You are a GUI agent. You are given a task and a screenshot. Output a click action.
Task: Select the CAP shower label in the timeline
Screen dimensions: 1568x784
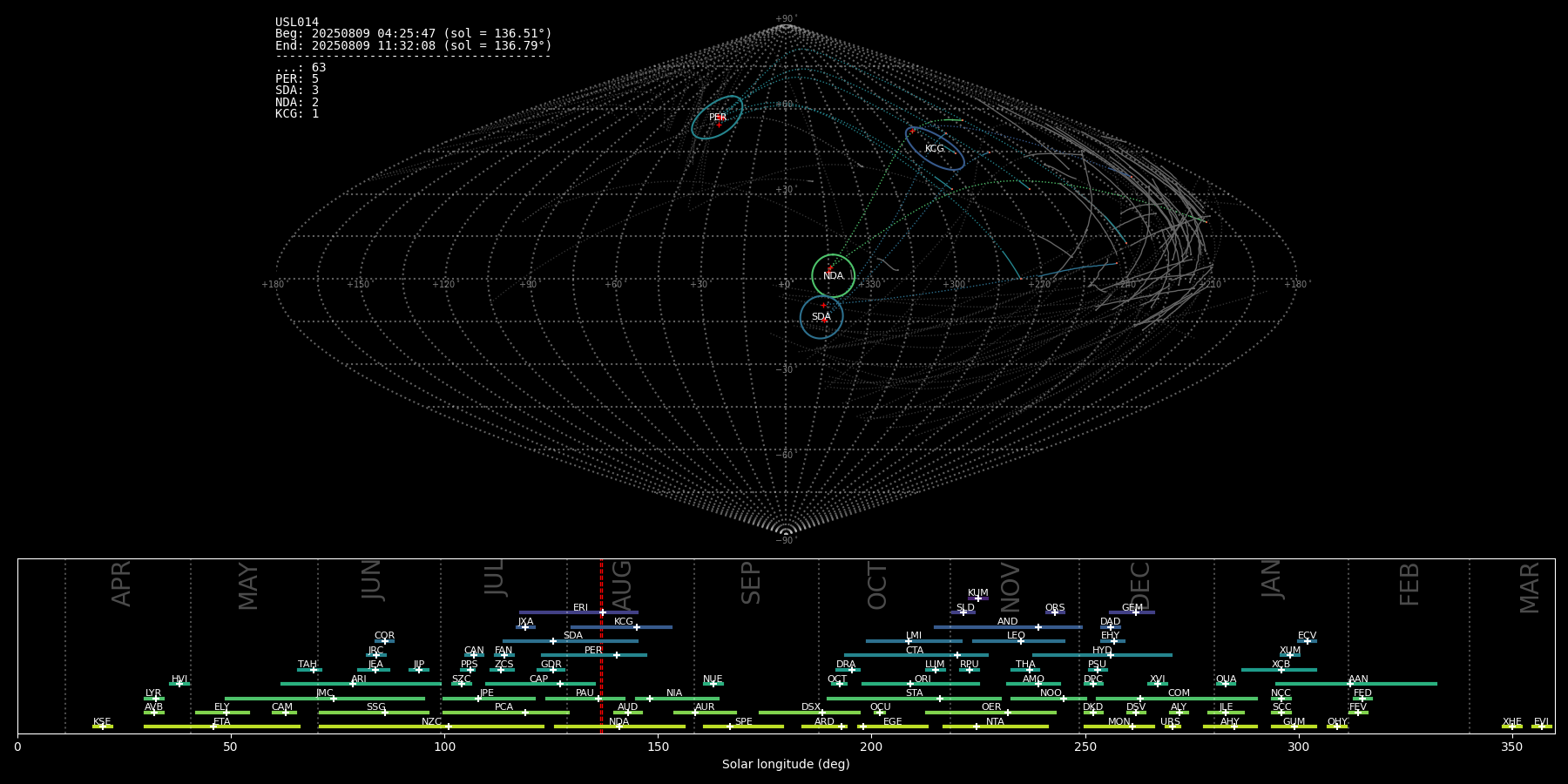(539, 679)
